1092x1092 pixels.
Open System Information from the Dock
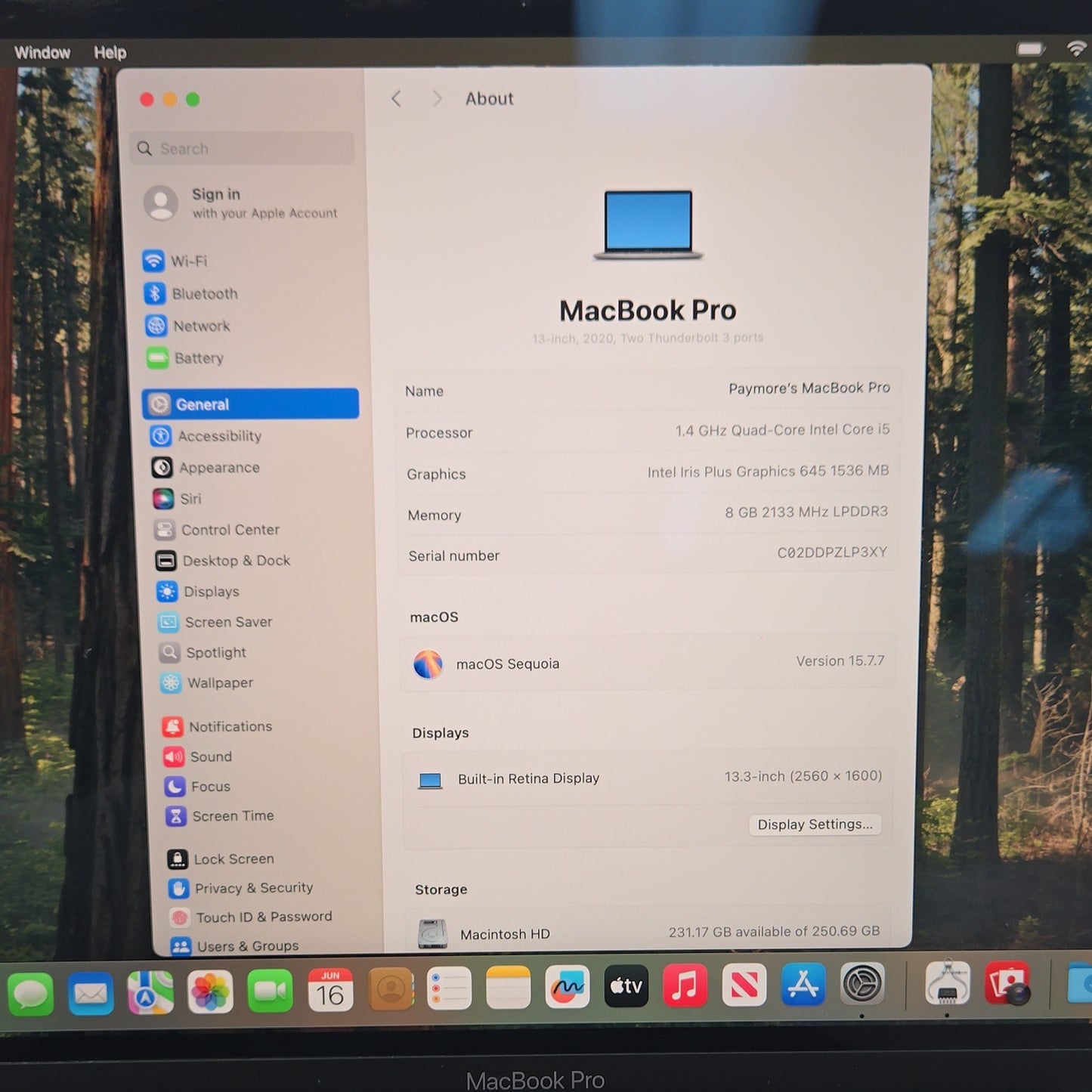click(948, 982)
